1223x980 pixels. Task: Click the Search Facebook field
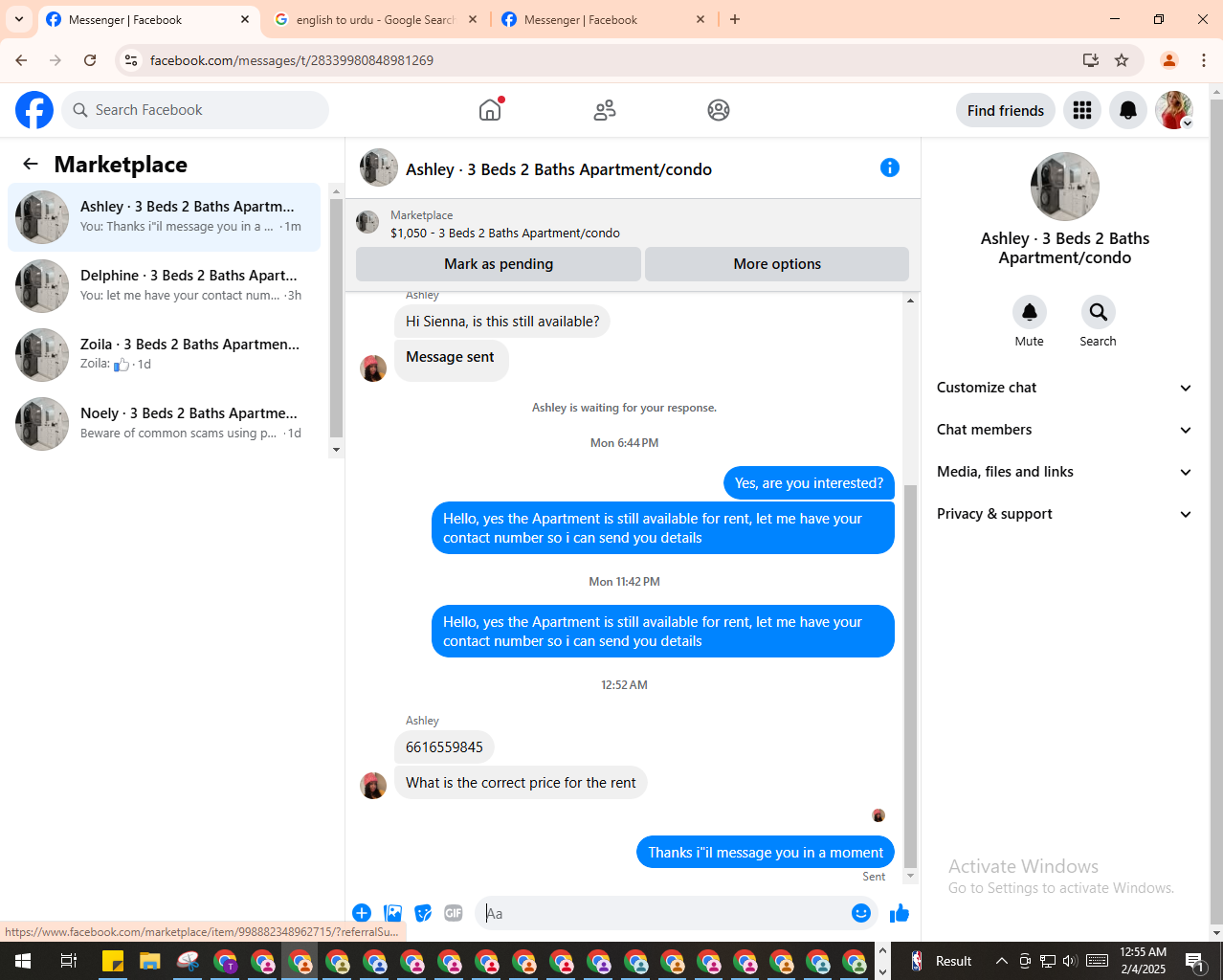pos(195,110)
